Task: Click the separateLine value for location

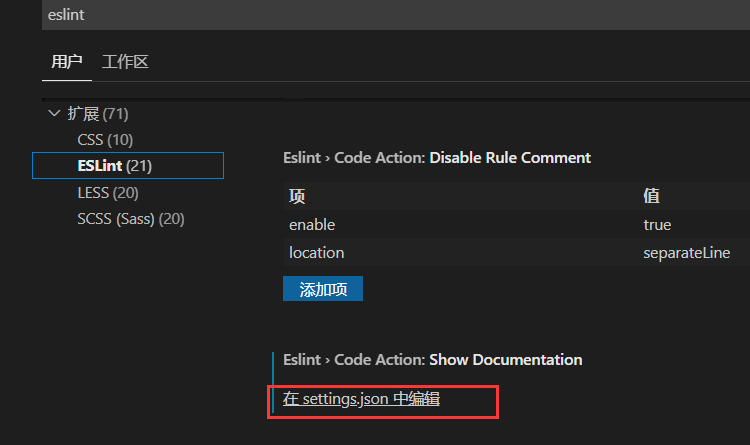Action: click(x=686, y=252)
